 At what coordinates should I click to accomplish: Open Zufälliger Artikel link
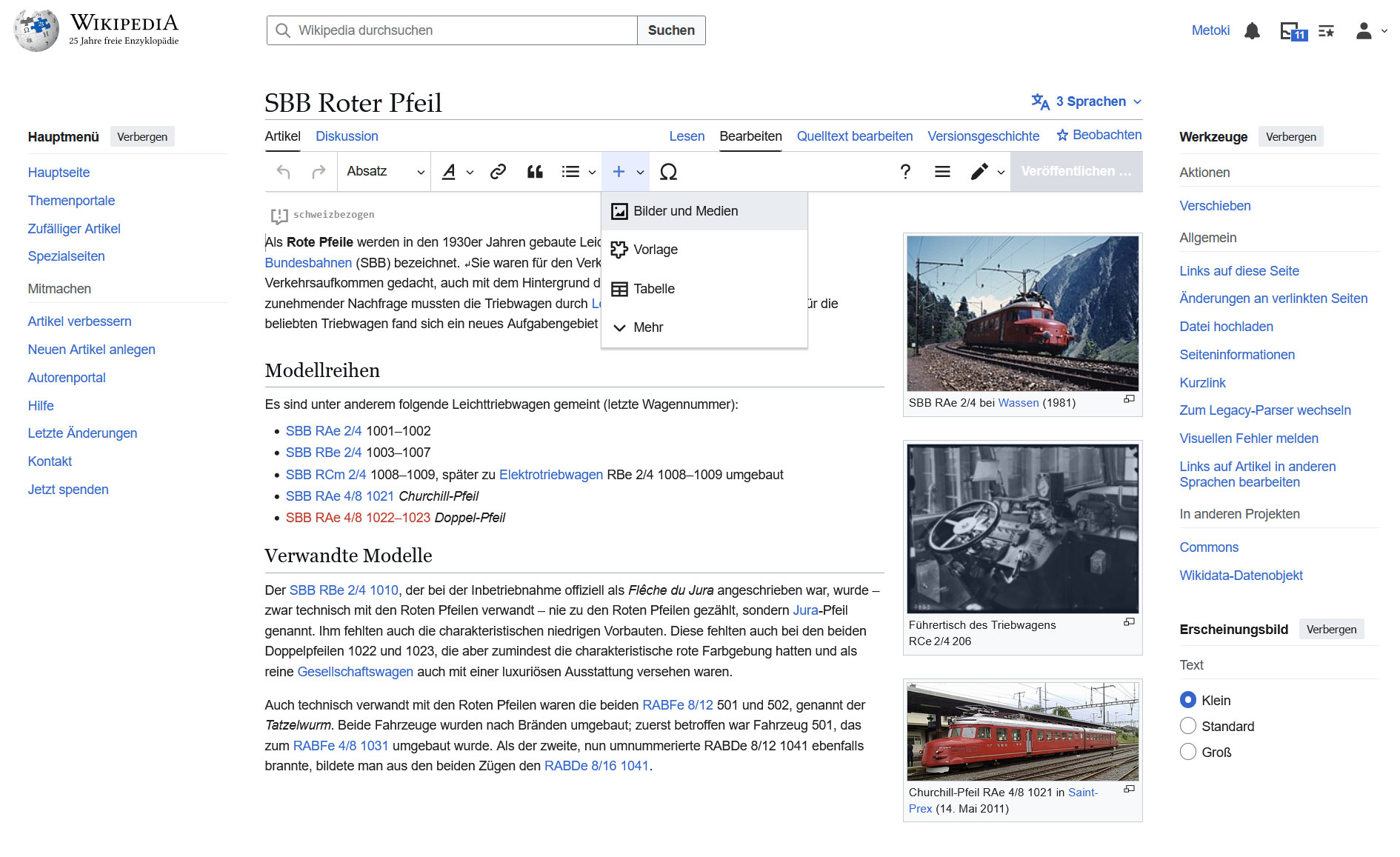(x=74, y=229)
